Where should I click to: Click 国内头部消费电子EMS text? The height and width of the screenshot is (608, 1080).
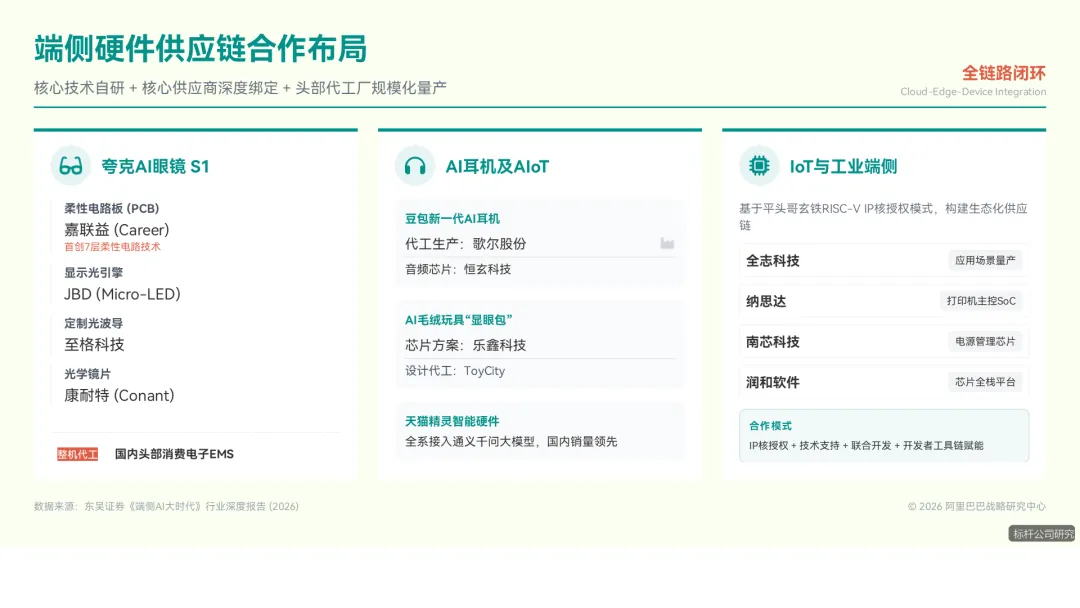tap(174, 454)
